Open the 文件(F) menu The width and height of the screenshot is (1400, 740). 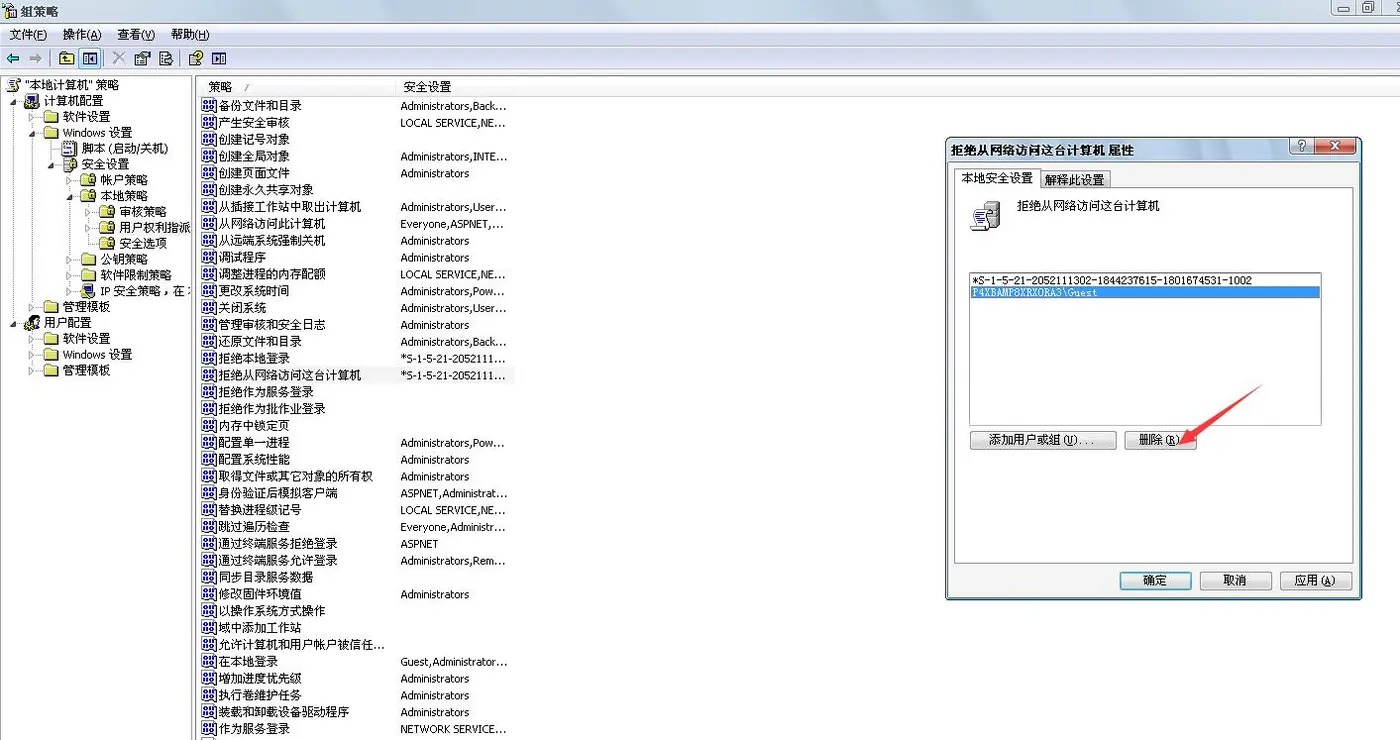pyautogui.click(x=28, y=35)
